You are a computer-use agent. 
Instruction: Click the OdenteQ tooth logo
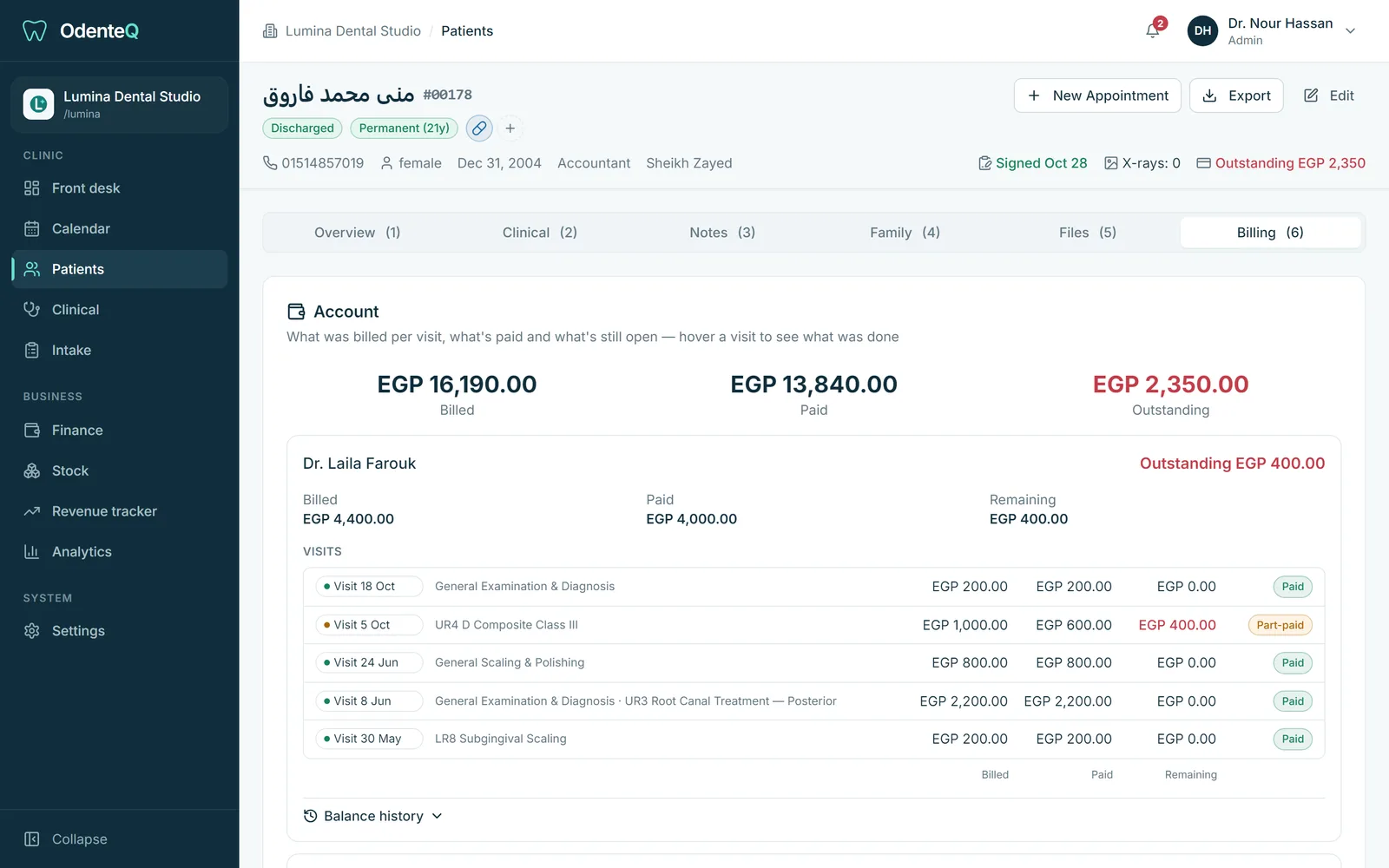click(x=35, y=30)
